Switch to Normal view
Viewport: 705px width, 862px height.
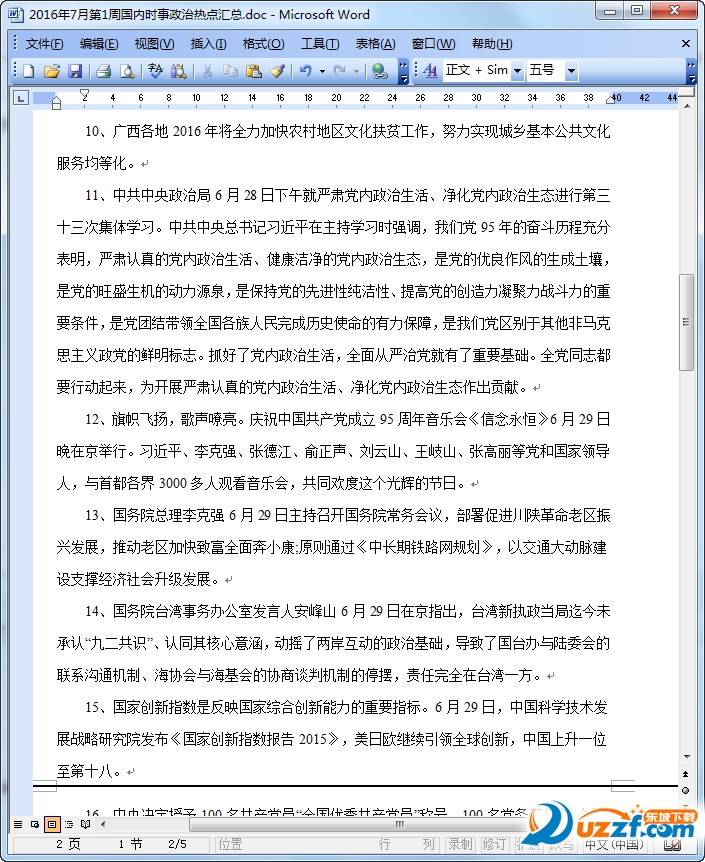(x=18, y=824)
